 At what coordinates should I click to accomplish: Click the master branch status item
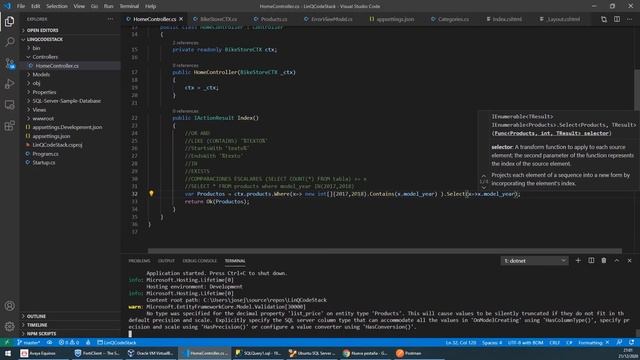[x=29, y=342]
